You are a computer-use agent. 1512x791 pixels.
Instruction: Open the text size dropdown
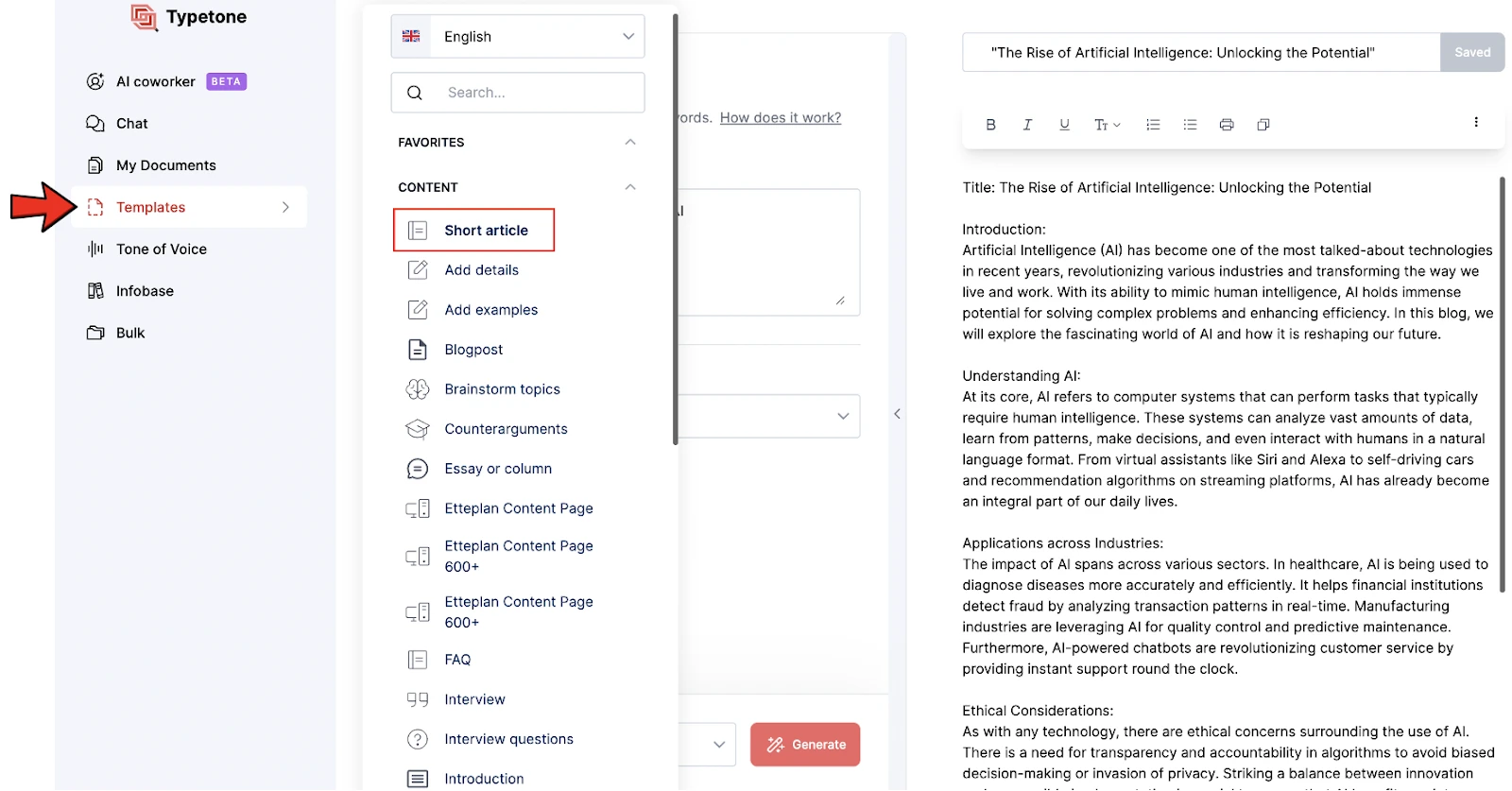click(x=1107, y=125)
